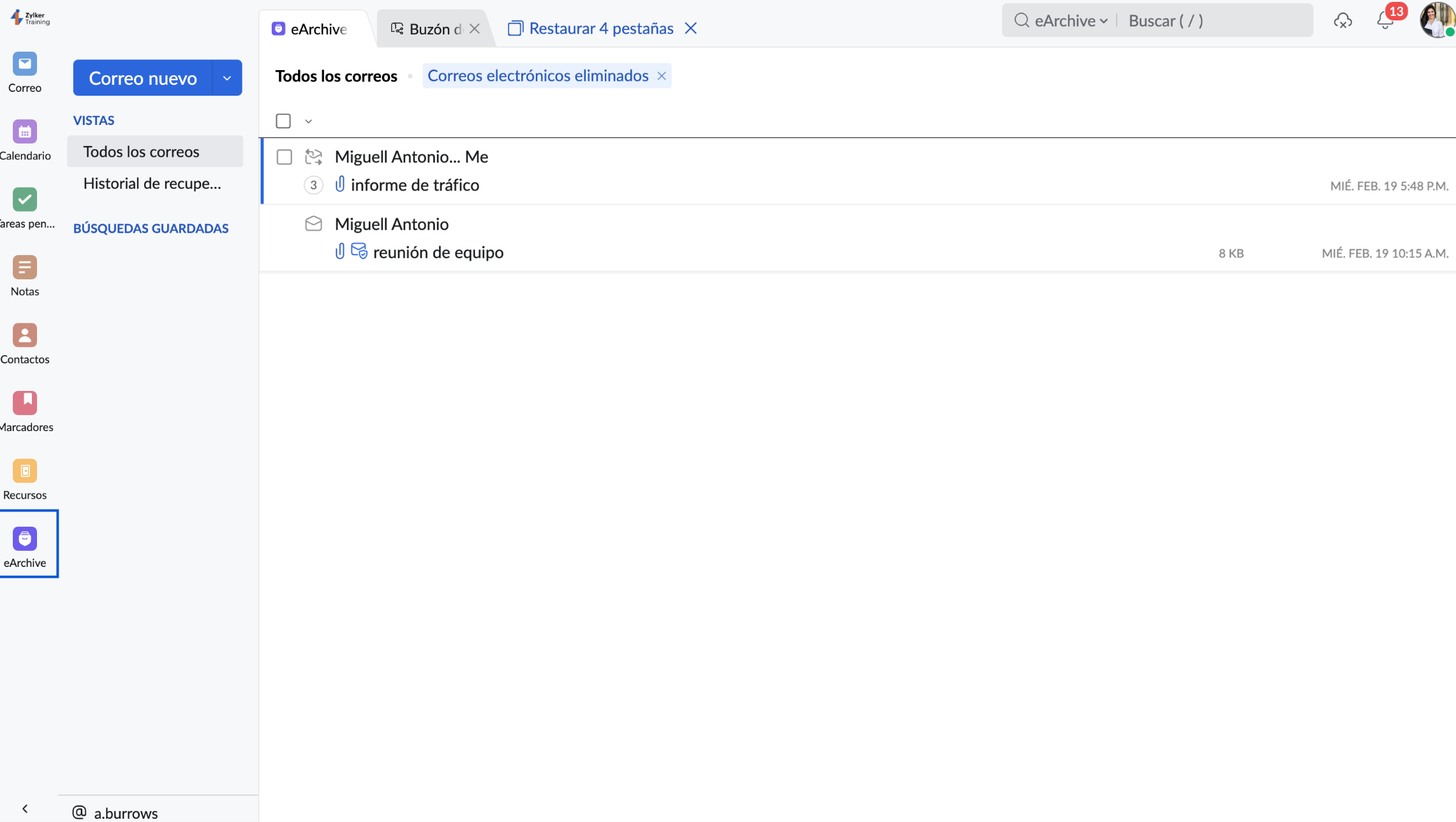Click the 8 KB size label

(1231, 253)
